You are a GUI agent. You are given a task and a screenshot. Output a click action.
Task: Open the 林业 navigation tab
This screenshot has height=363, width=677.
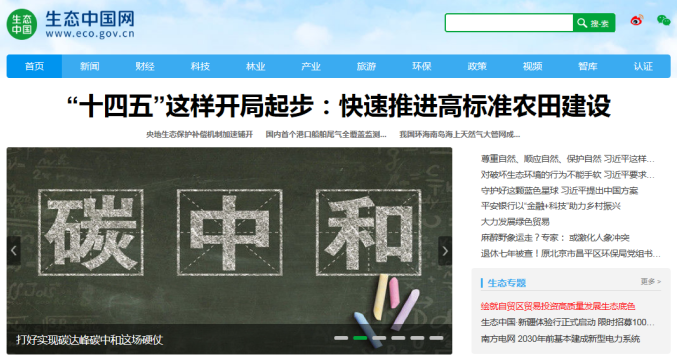pyautogui.click(x=256, y=66)
